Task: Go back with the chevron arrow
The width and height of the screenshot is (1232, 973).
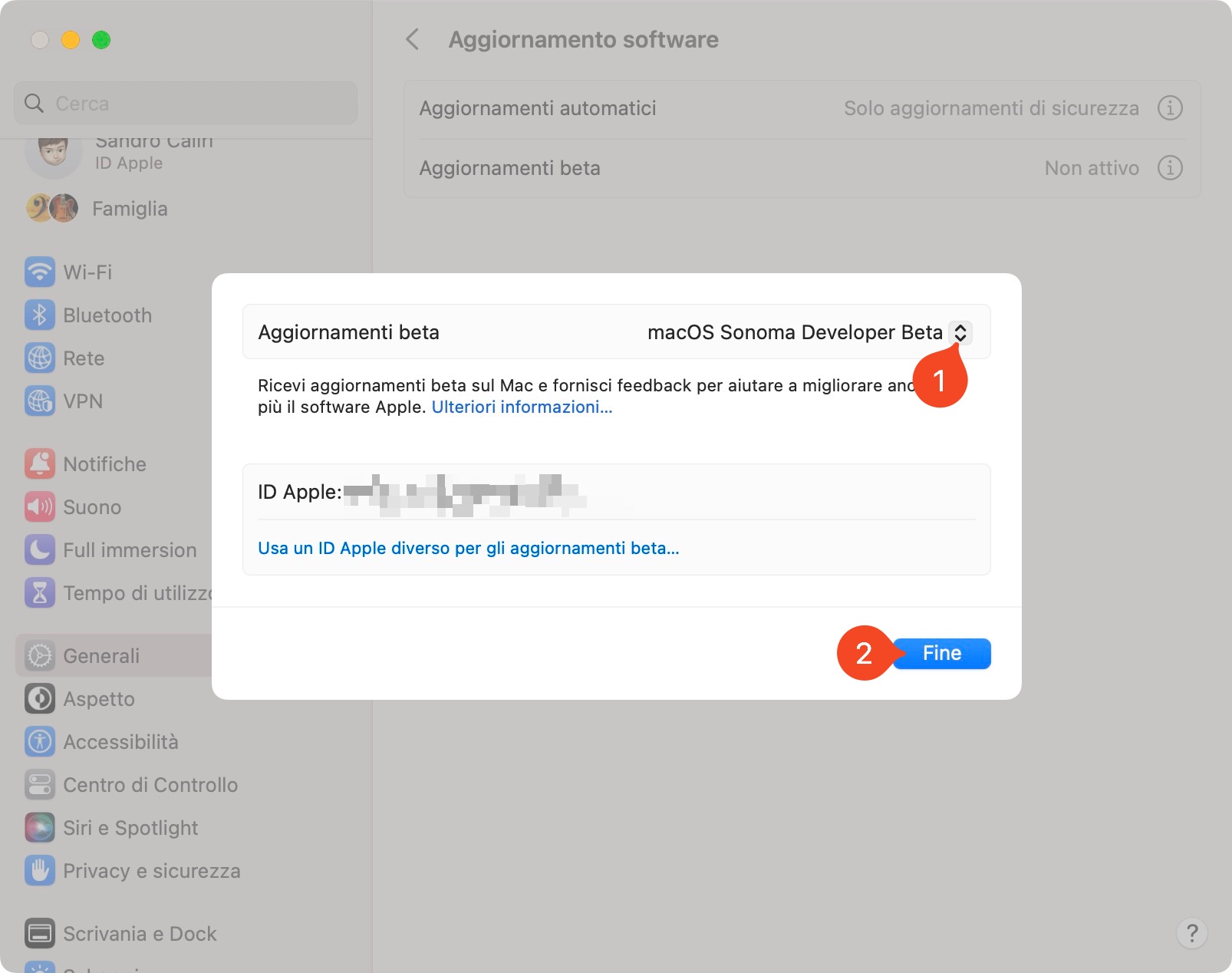Action: pyautogui.click(x=413, y=39)
